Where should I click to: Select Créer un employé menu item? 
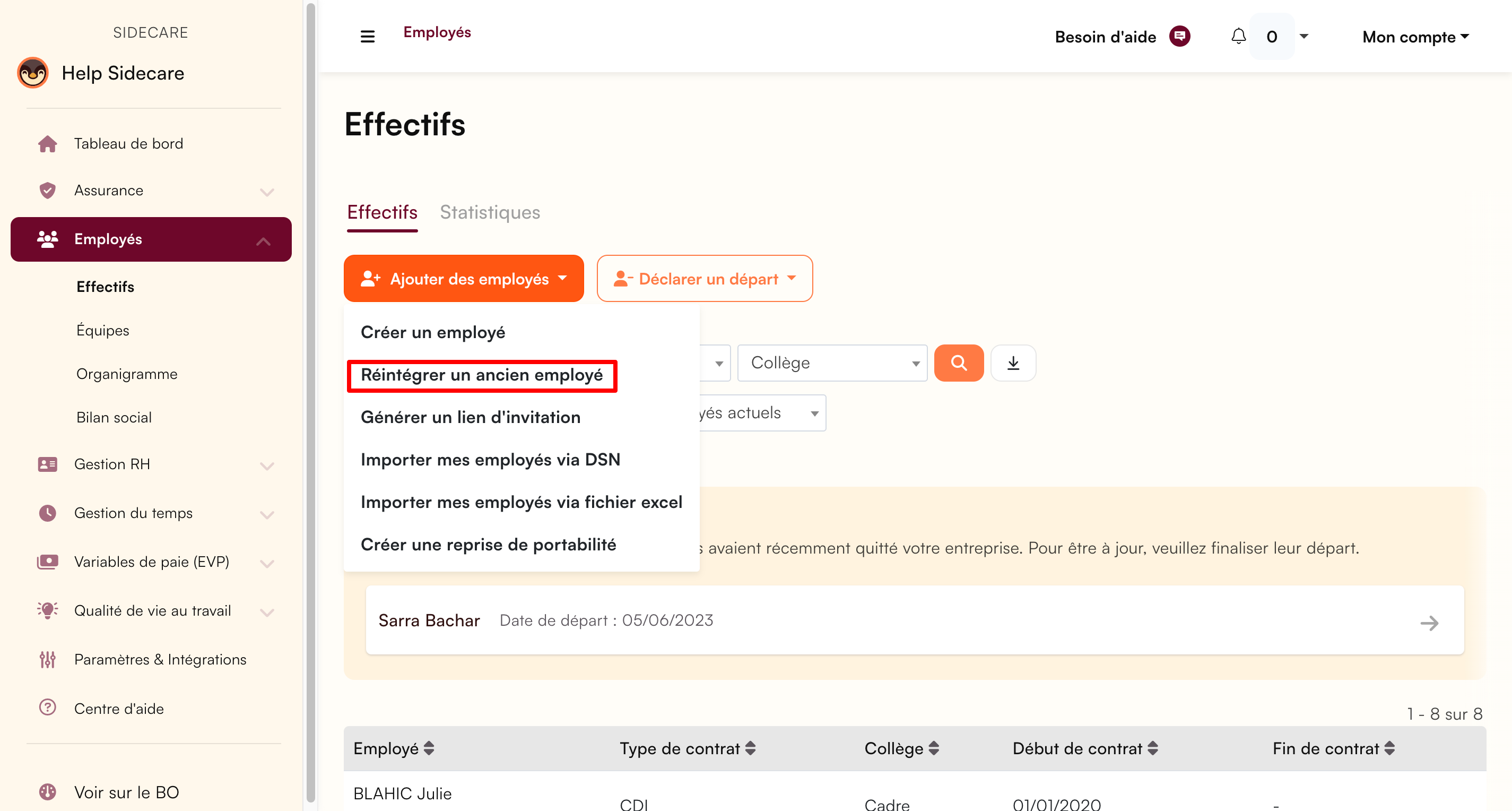pyautogui.click(x=433, y=332)
